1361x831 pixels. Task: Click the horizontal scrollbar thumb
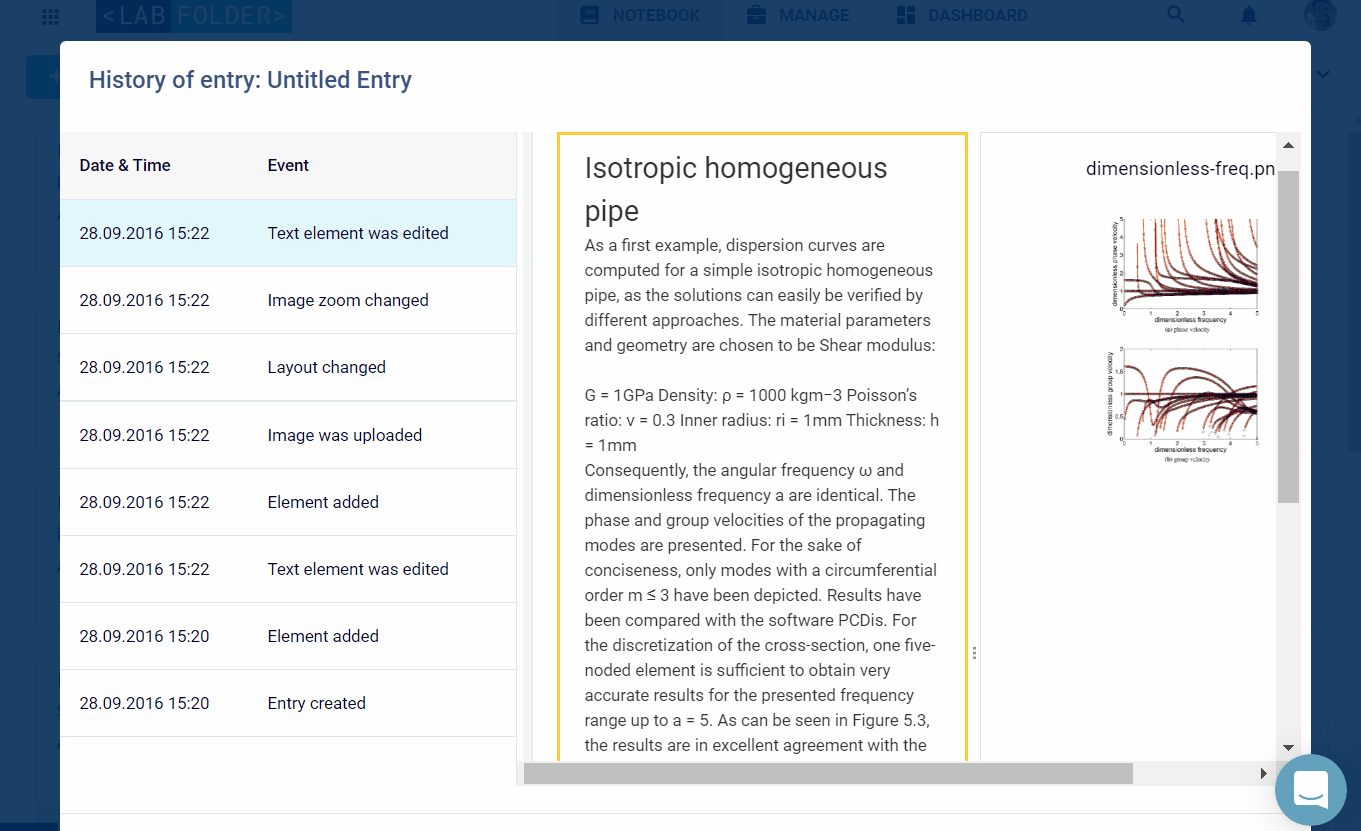828,773
